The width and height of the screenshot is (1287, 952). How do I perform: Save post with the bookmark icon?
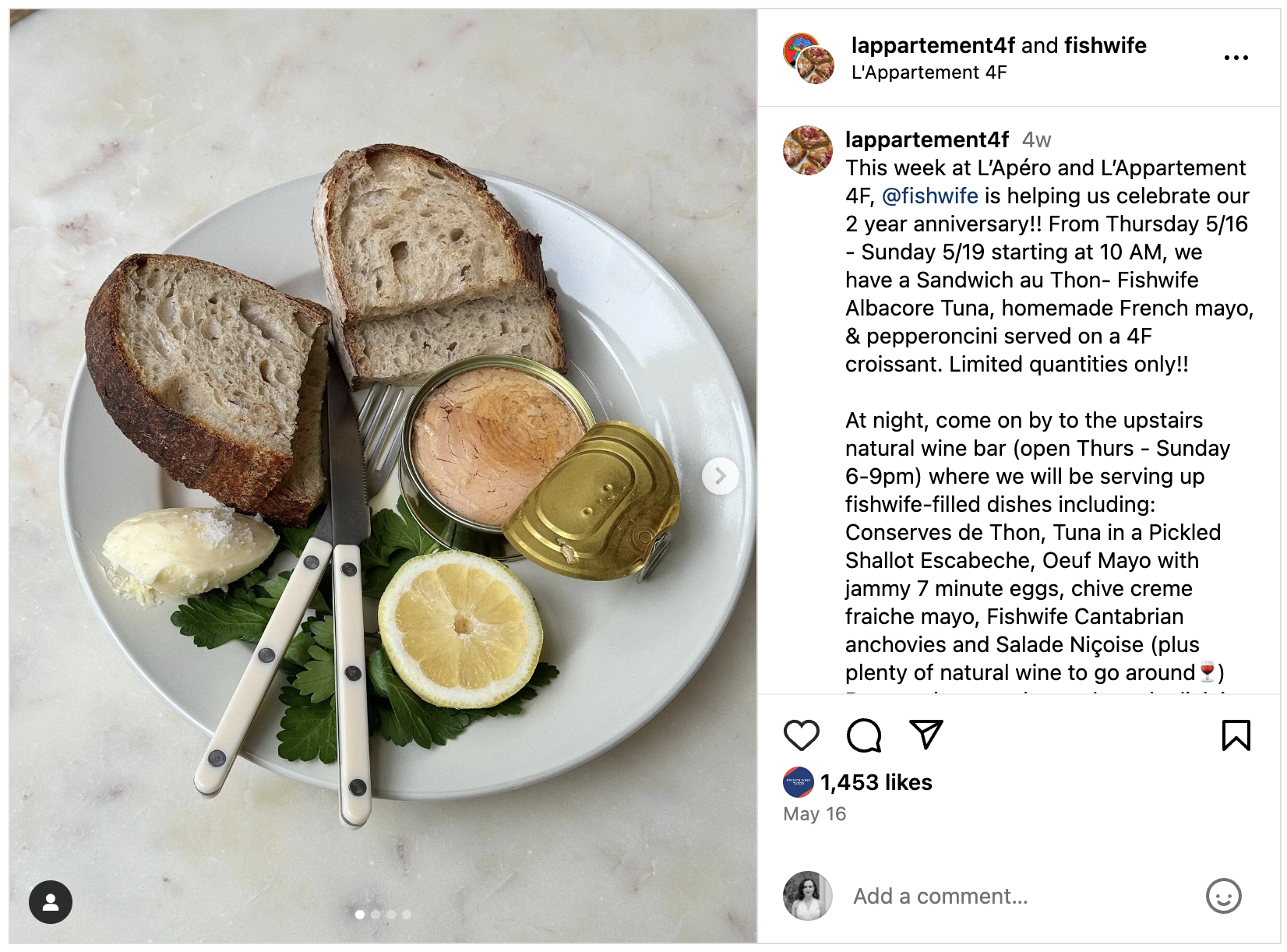[1236, 735]
